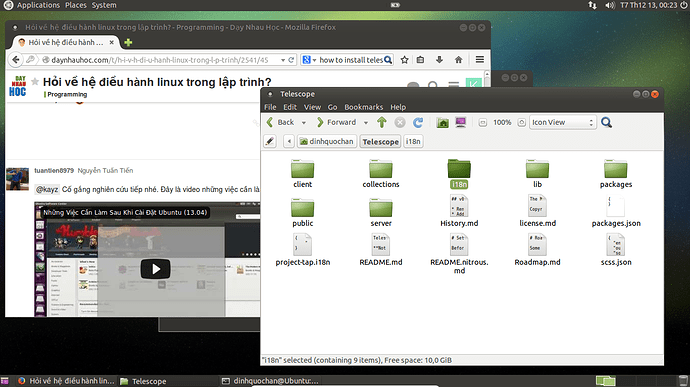690x387 pixels.
Task: Click the path bar left scroll arrow
Action: click(x=289, y=141)
